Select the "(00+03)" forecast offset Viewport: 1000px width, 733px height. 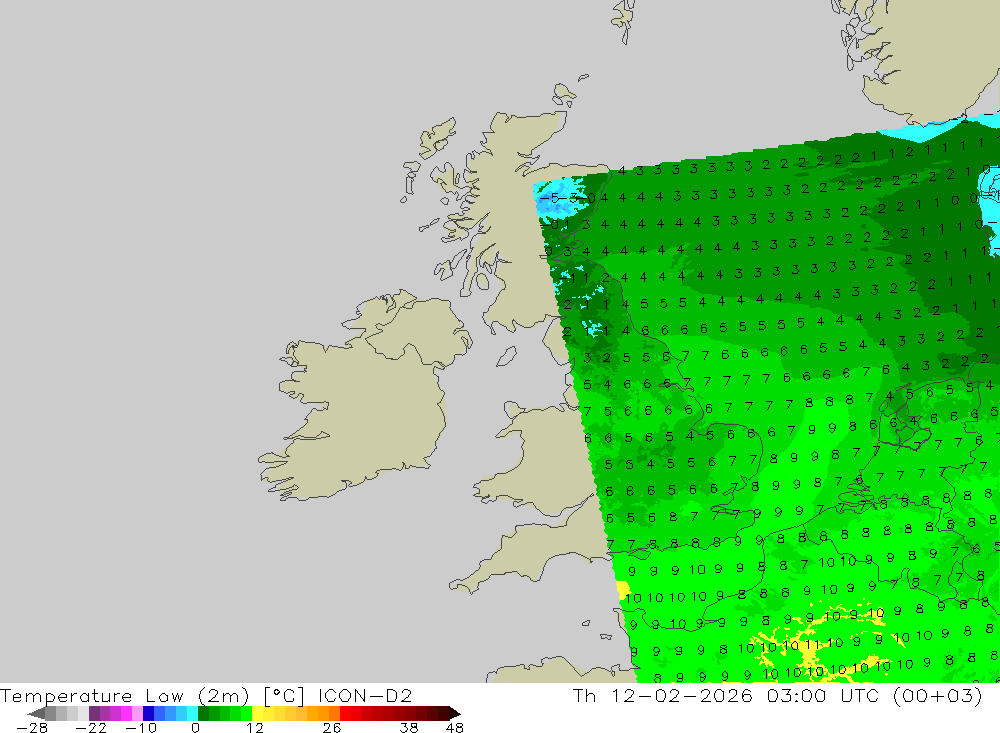click(x=938, y=695)
